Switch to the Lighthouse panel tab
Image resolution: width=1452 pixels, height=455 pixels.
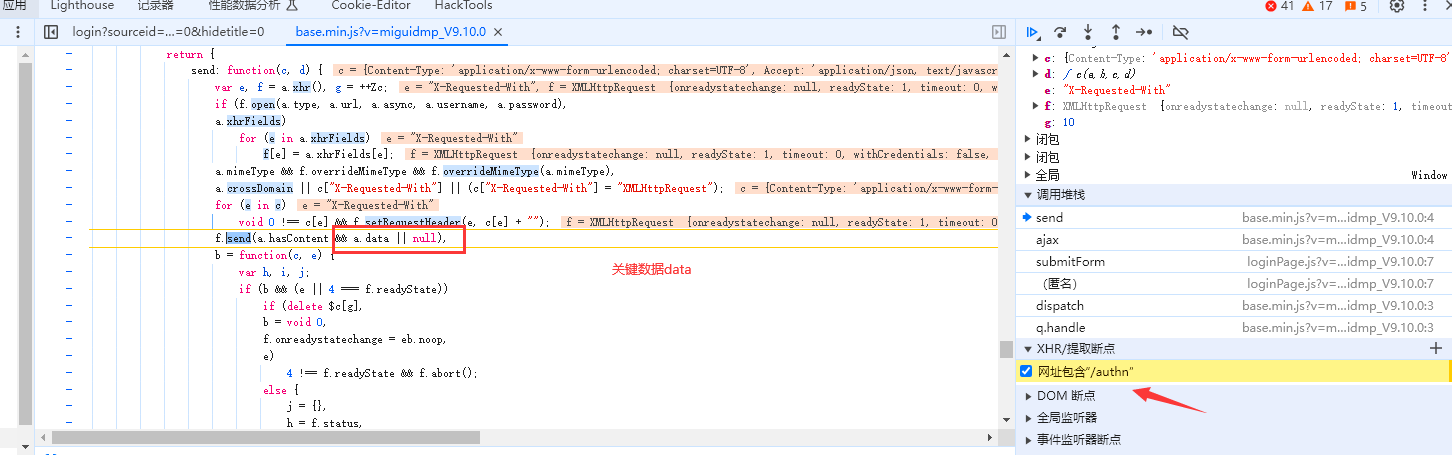82,6
